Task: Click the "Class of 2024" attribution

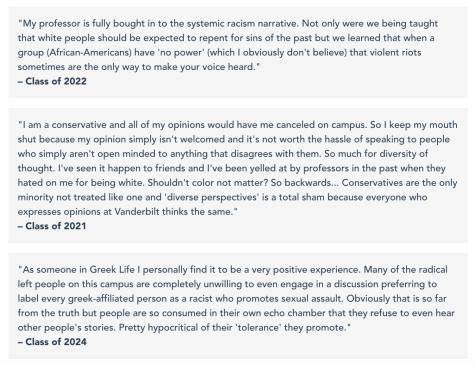Action: (52, 342)
